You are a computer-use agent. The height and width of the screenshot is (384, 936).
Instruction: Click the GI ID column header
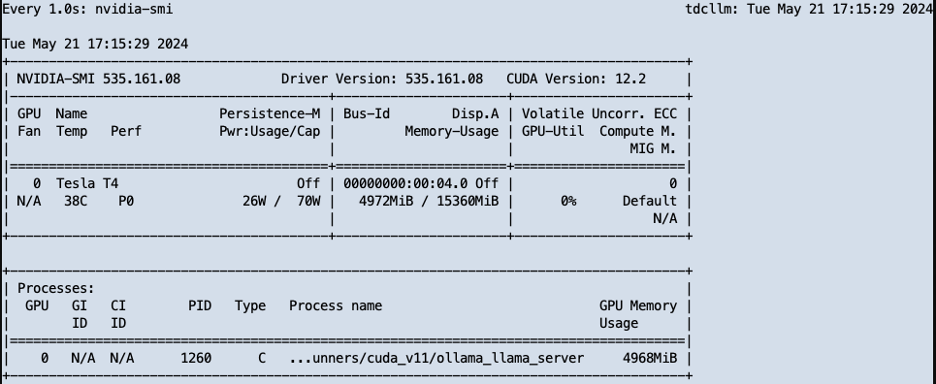click(79, 315)
